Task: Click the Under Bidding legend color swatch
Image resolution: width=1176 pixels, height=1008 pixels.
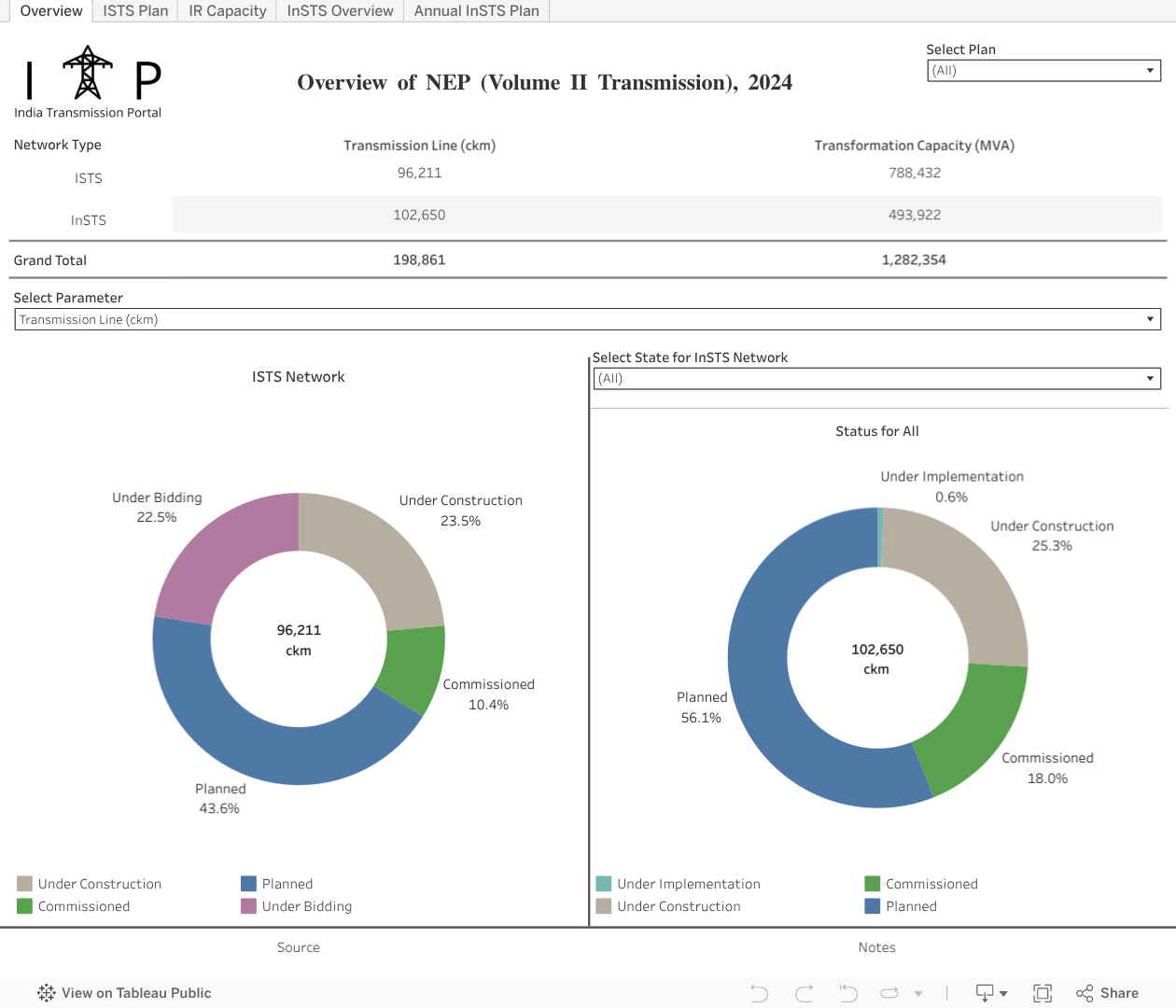Action: point(248,906)
